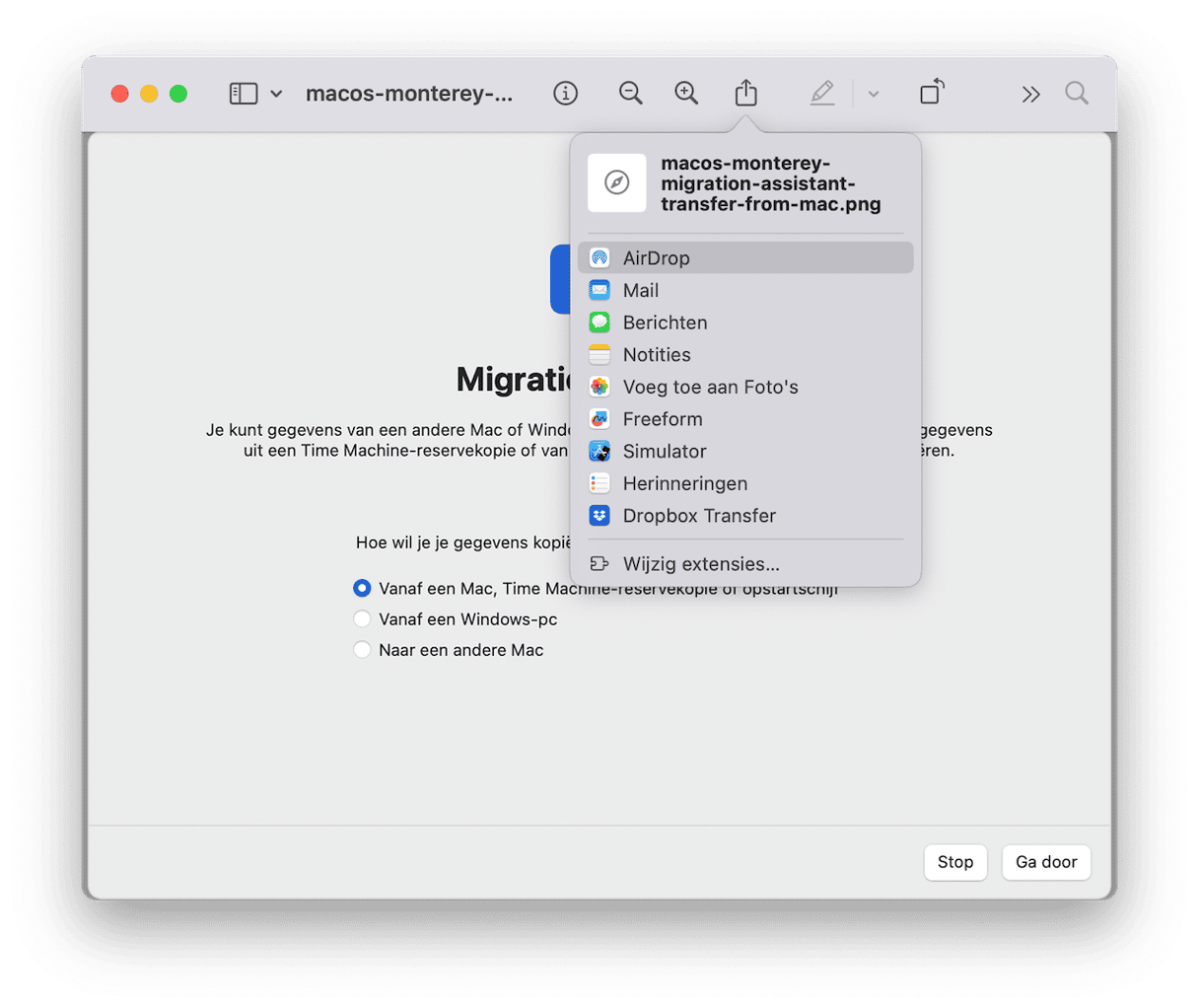
Task: Click the Share toolbar icon
Action: click(746, 94)
